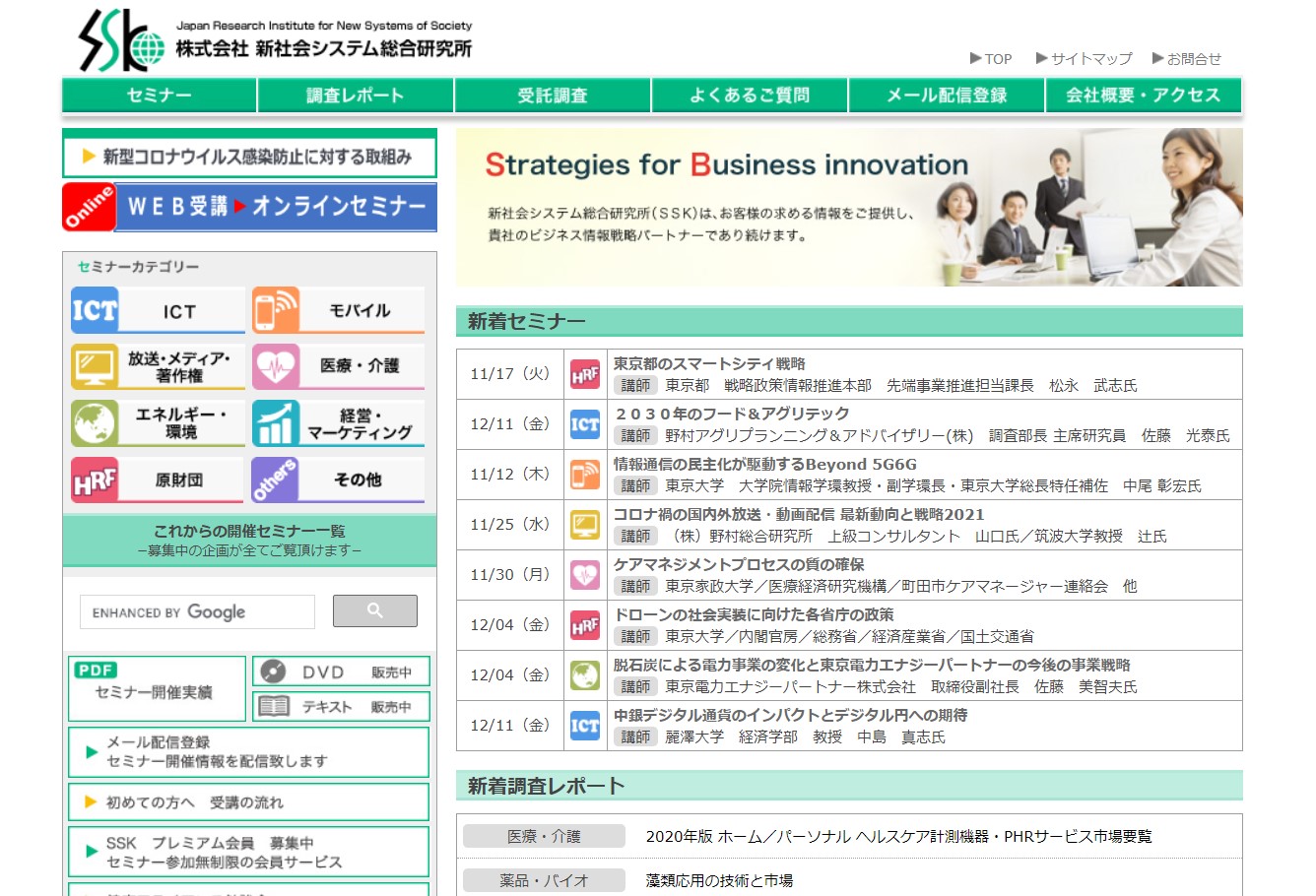Click the Strategies for Business innovation banner
Screen dimensions: 1316x896
(x=849, y=207)
